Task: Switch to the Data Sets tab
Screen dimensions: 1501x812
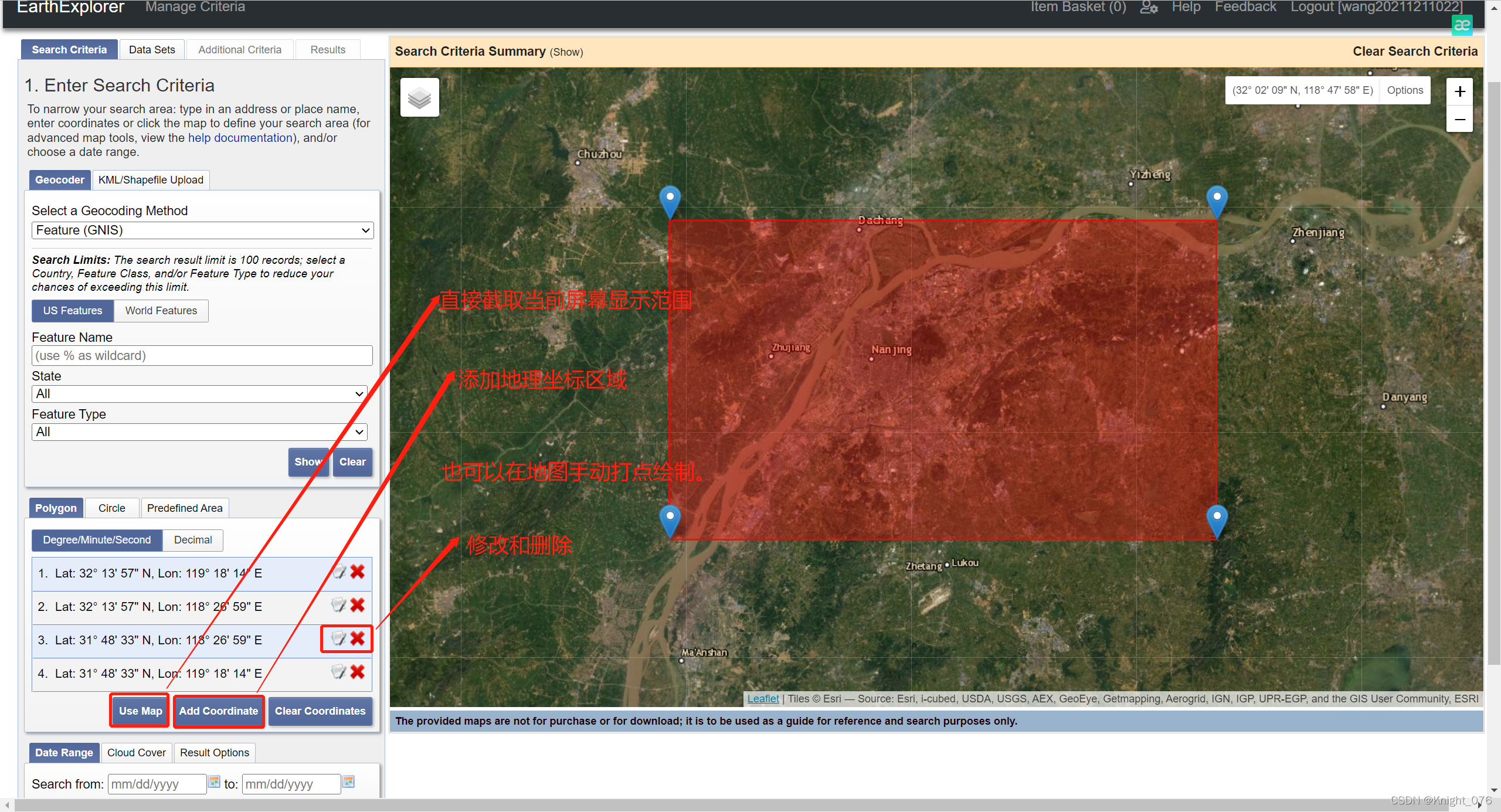Action: [152, 50]
